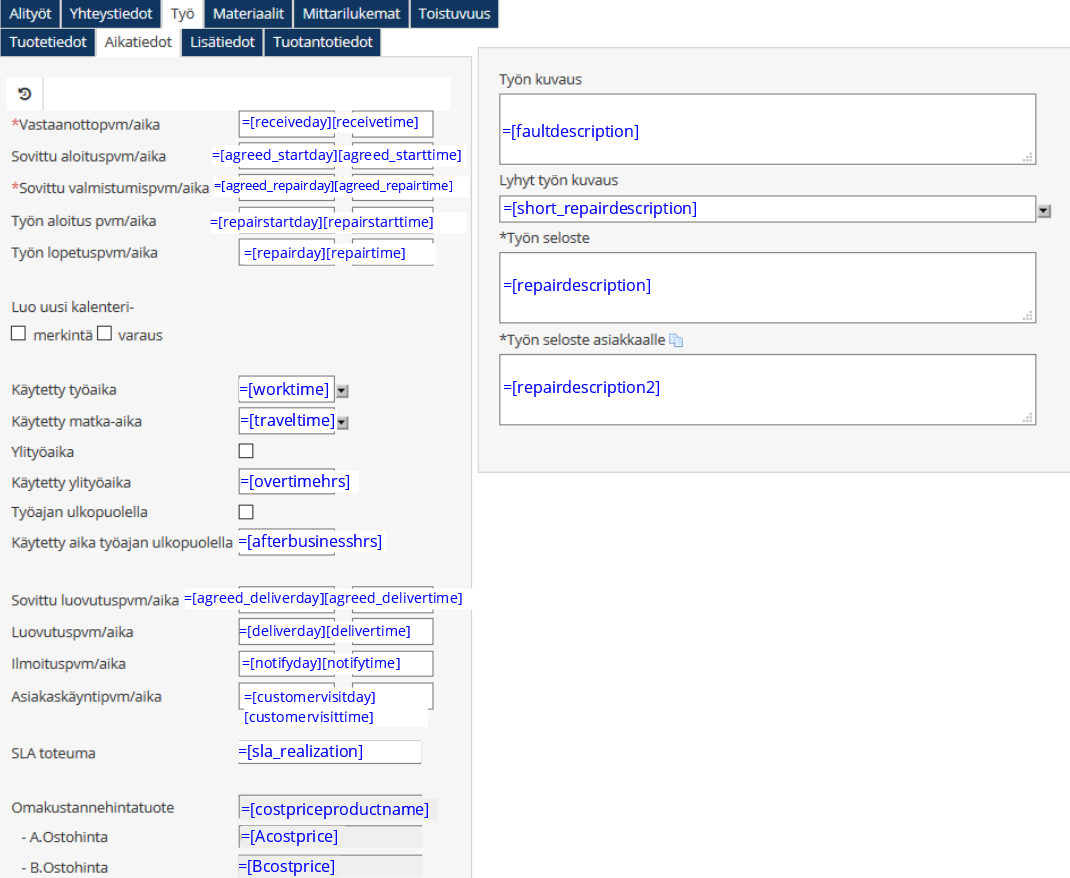The height and width of the screenshot is (878, 1070).
Task: Open the Toistuvuus tab
Action: (454, 14)
